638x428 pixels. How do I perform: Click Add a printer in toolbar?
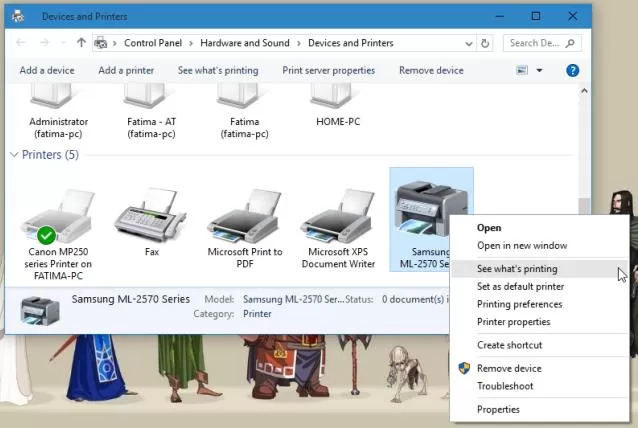pos(126,70)
